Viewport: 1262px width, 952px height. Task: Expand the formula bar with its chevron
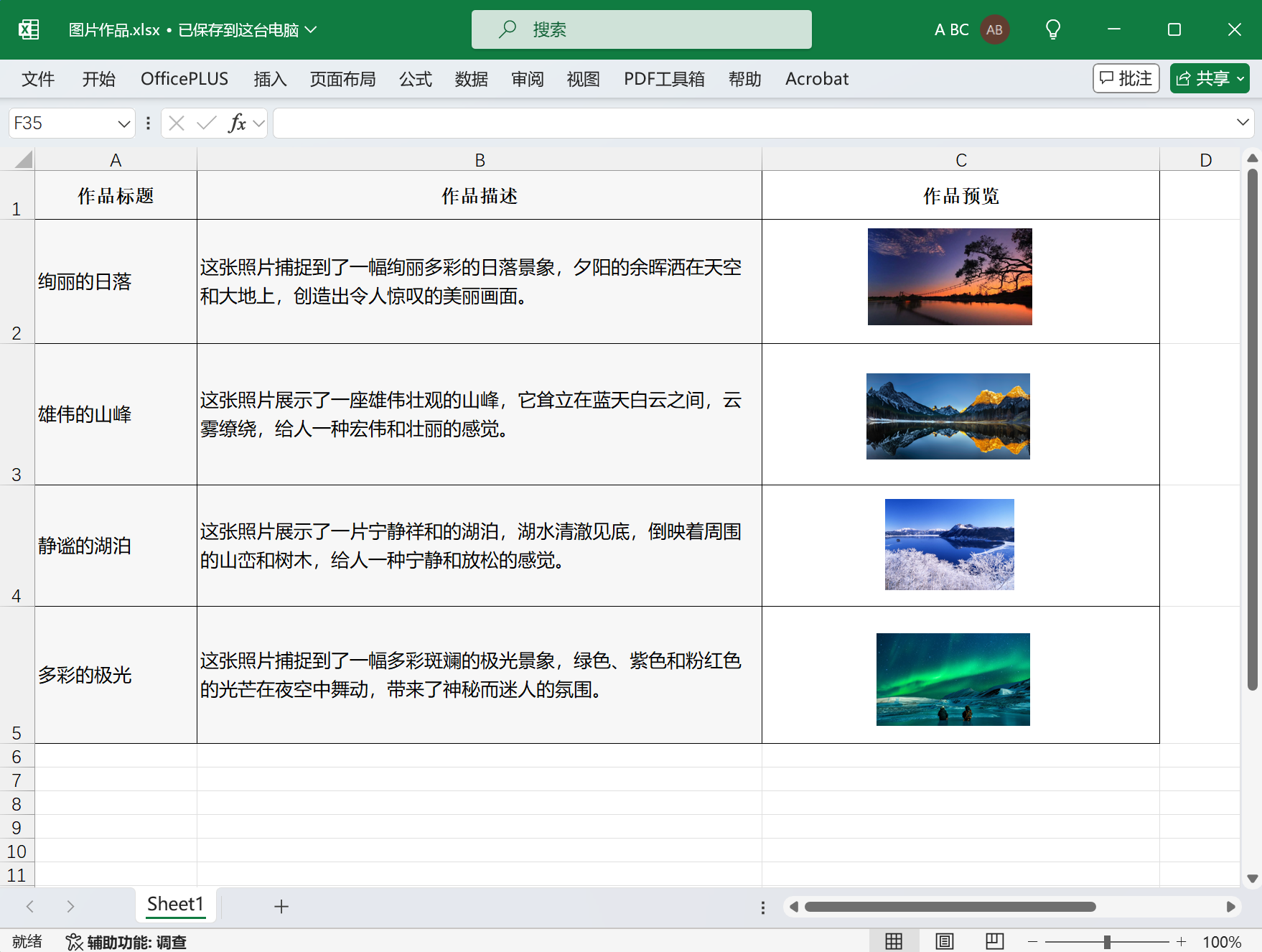(x=1243, y=123)
